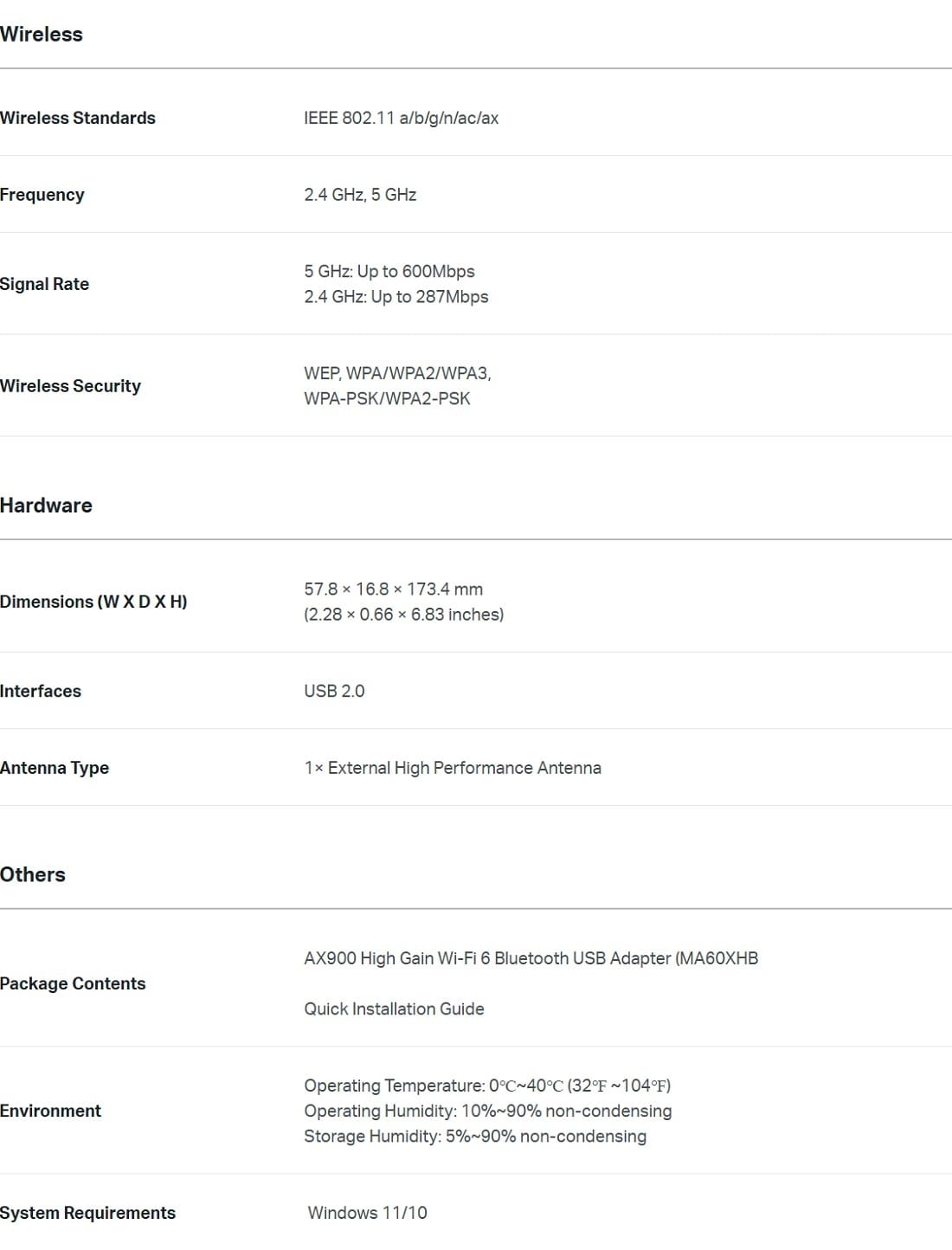Click the Quick Installation Guide text
The height and width of the screenshot is (1250, 952).
[x=394, y=1008]
